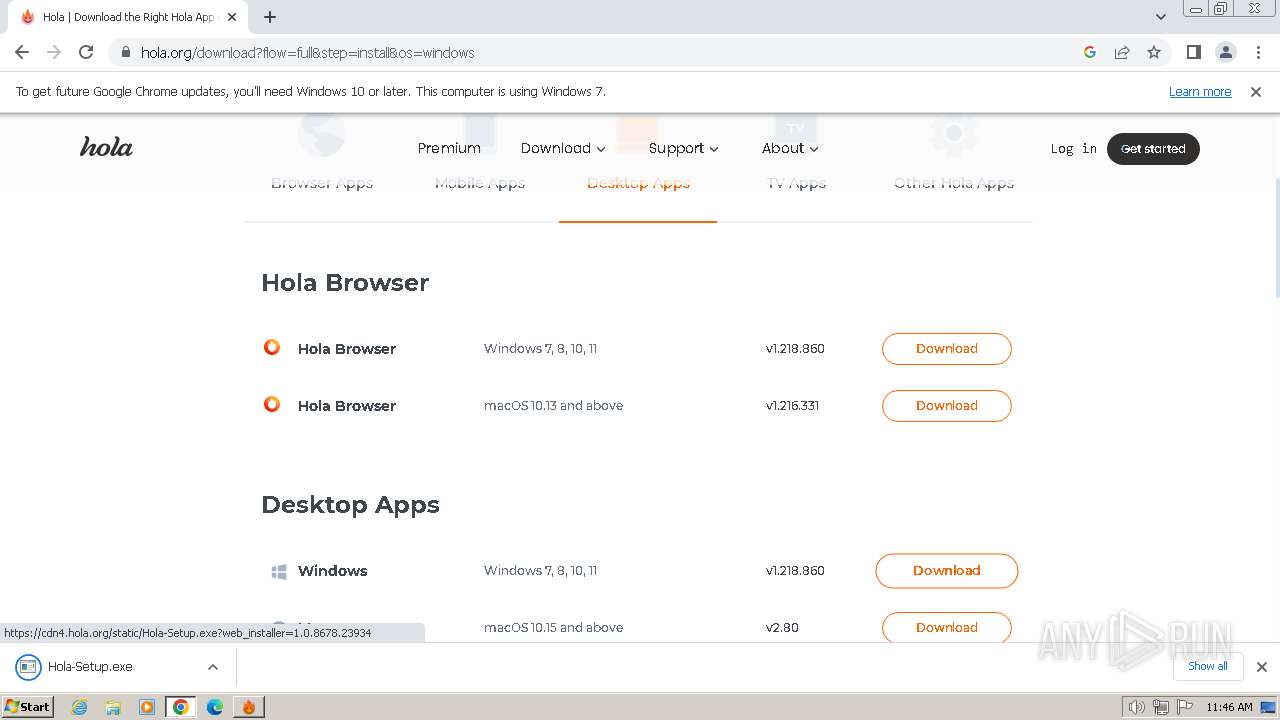Screen dimensions: 1280x720
Task: Dismiss the Chrome update info bar
Action: (1256, 92)
